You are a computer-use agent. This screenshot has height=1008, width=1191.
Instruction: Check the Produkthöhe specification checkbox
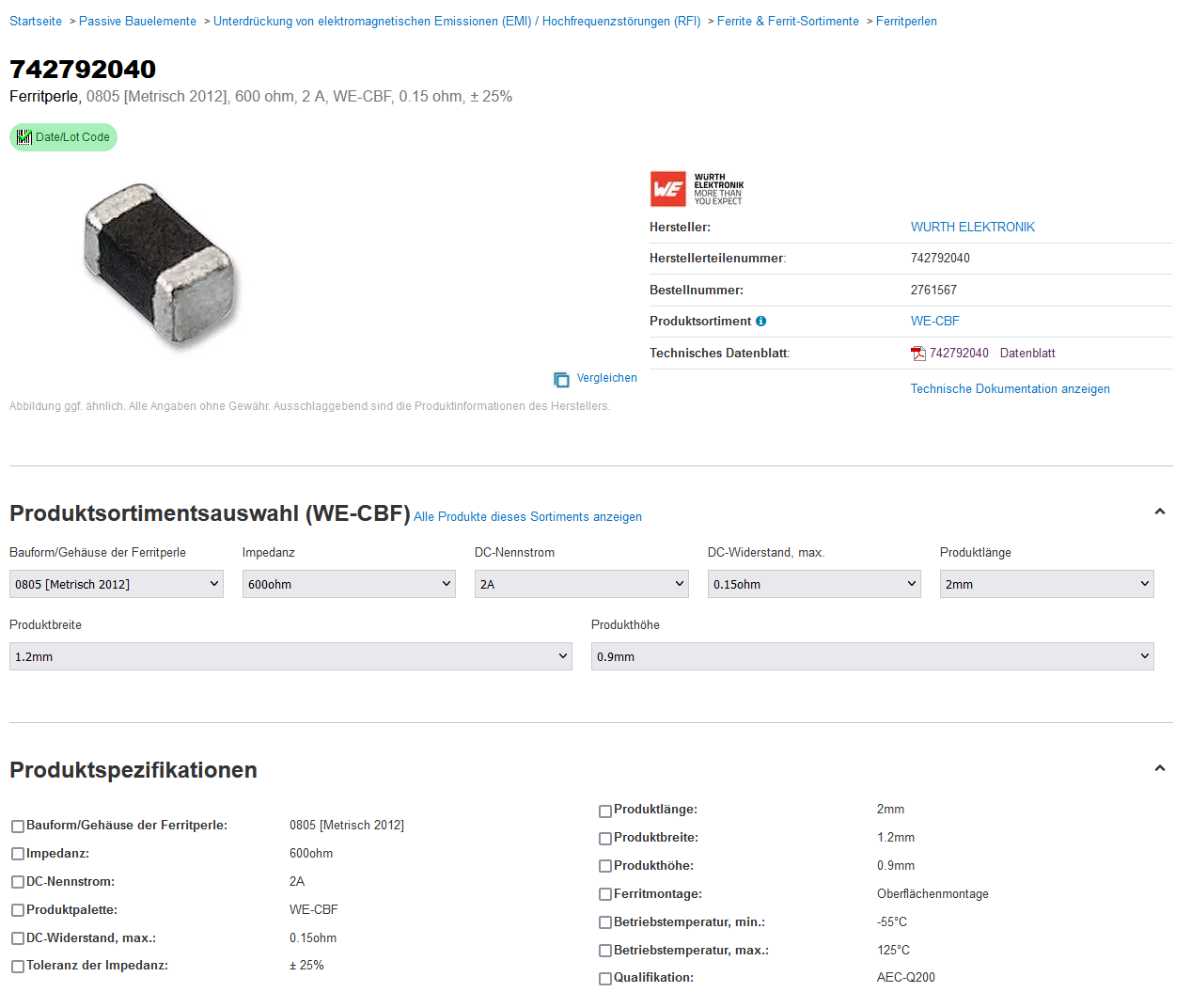tap(605, 867)
